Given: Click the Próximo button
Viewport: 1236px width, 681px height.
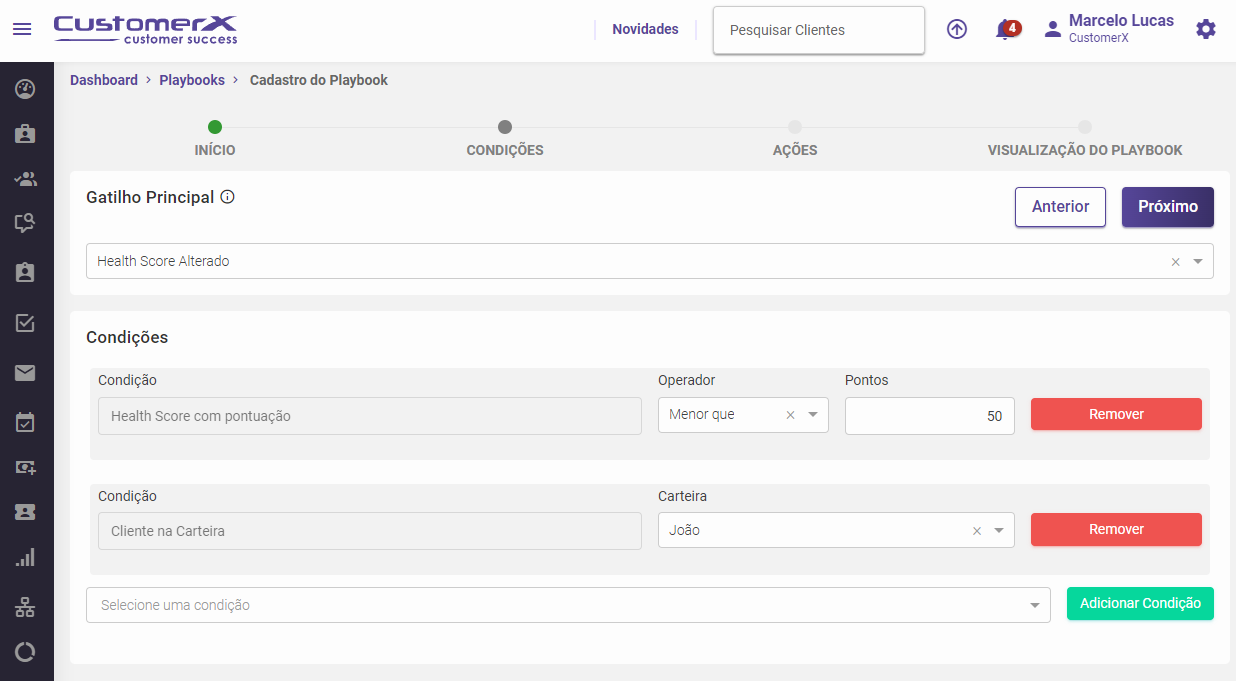Looking at the screenshot, I should pyautogui.click(x=1167, y=207).
